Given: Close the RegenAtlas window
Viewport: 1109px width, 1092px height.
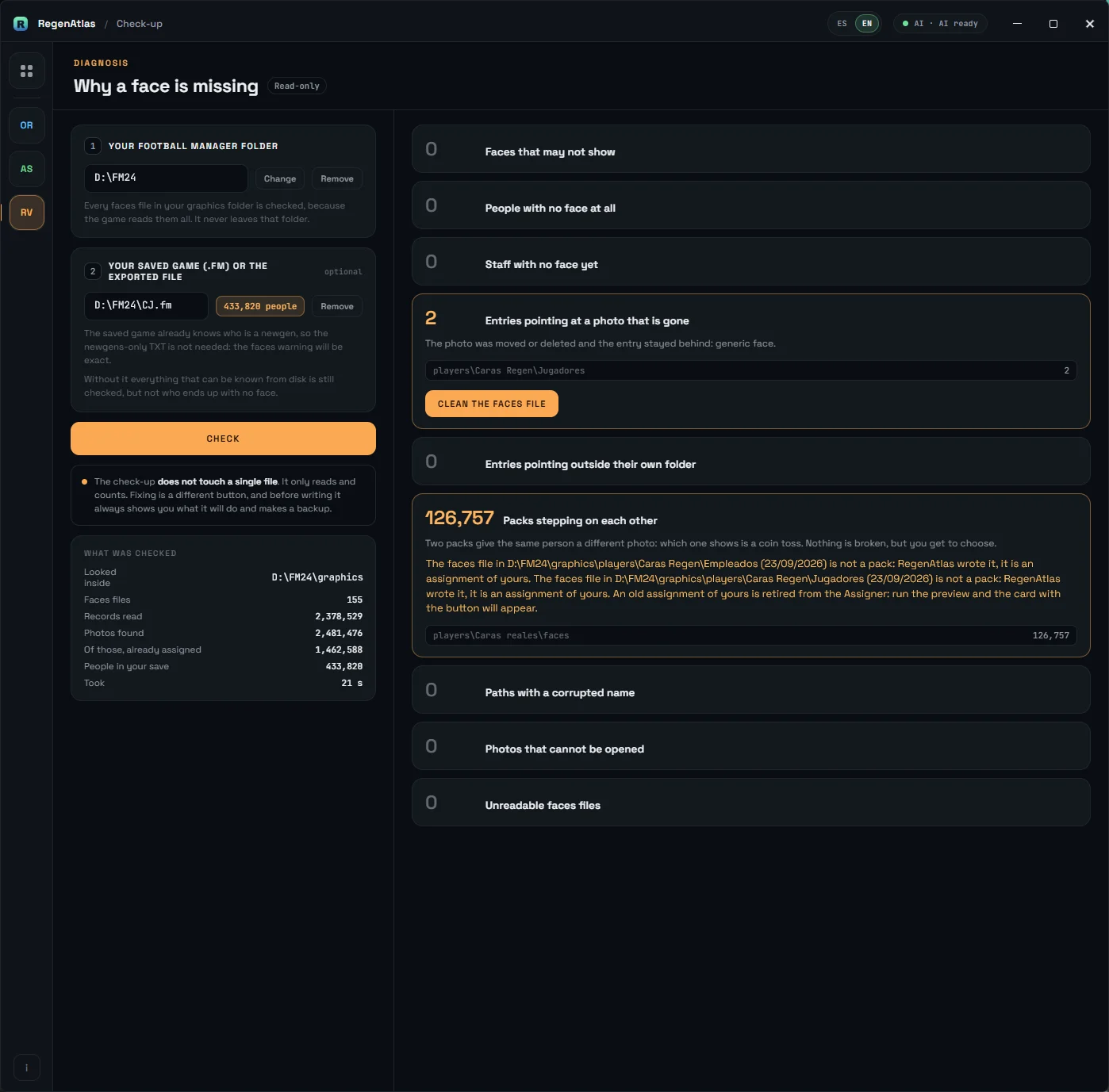Looking at the screenshot, I should click(x=1090, y=24).
